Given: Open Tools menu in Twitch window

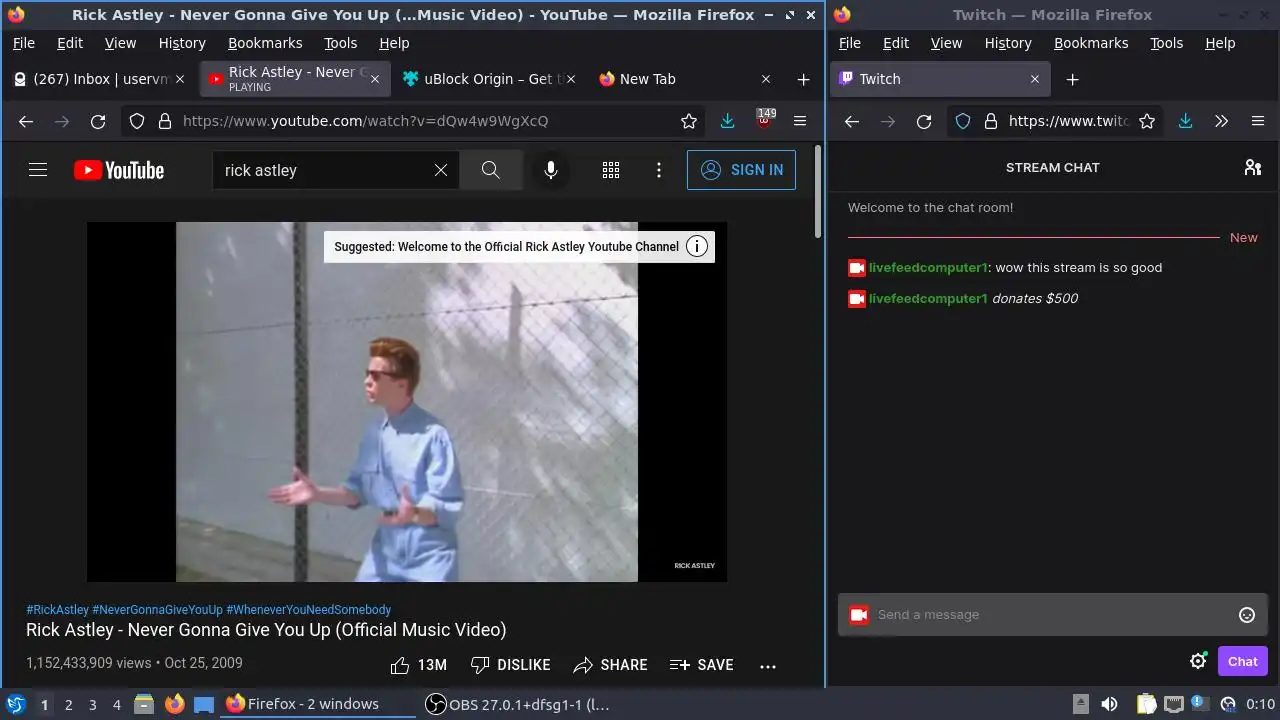Looking at the screenshot, I should coord(1166,43).
